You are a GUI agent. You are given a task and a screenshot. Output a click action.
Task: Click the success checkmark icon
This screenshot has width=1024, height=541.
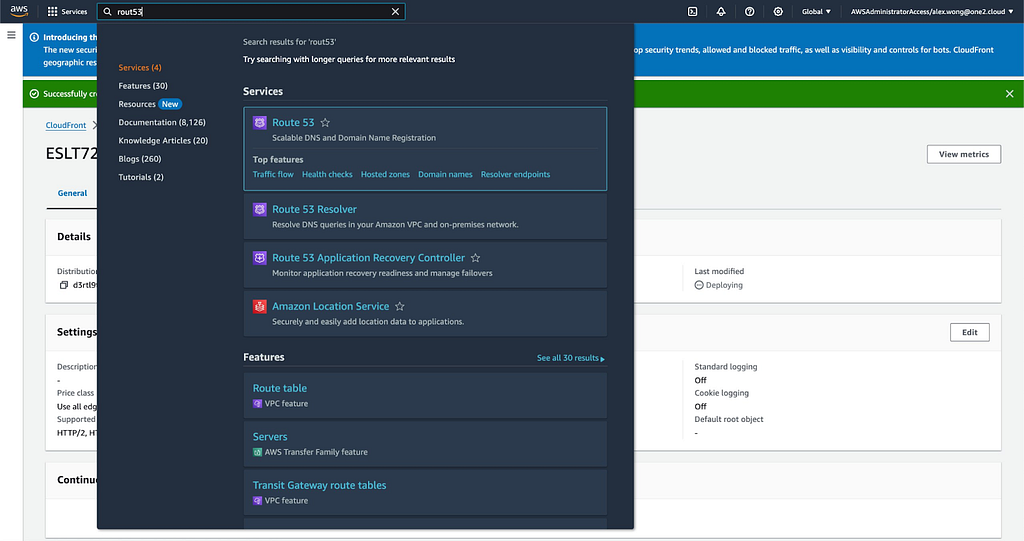34,93
